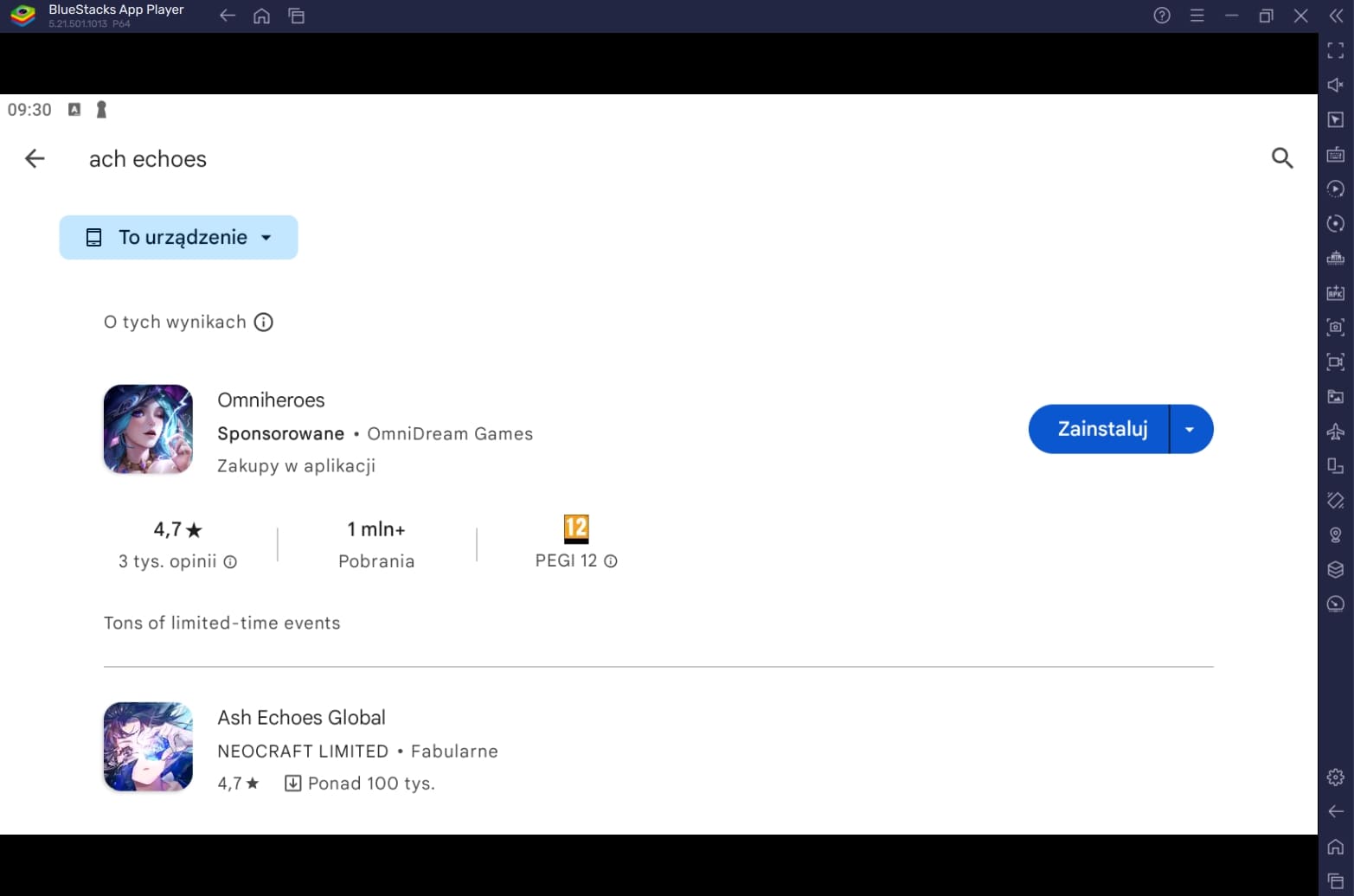
Task: Expand the arrow beside Zainstaluj button
Action: (x=1190, y=429)
